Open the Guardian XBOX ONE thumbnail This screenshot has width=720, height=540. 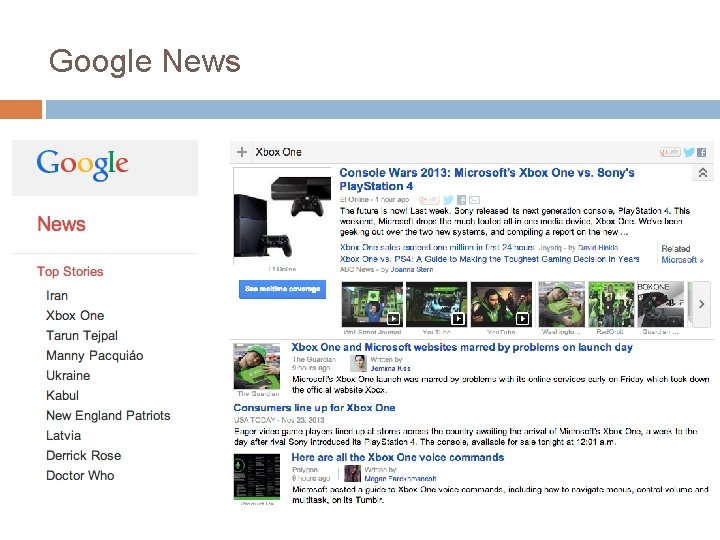[x=660, y=304]
